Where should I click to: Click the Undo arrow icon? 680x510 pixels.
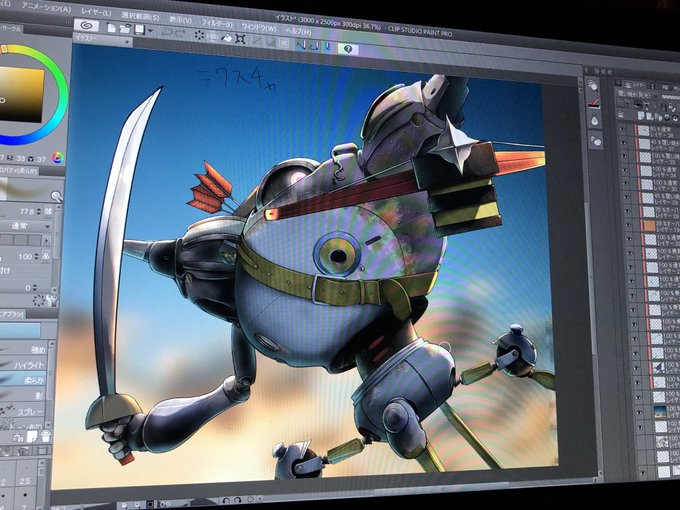pos(167,32)
